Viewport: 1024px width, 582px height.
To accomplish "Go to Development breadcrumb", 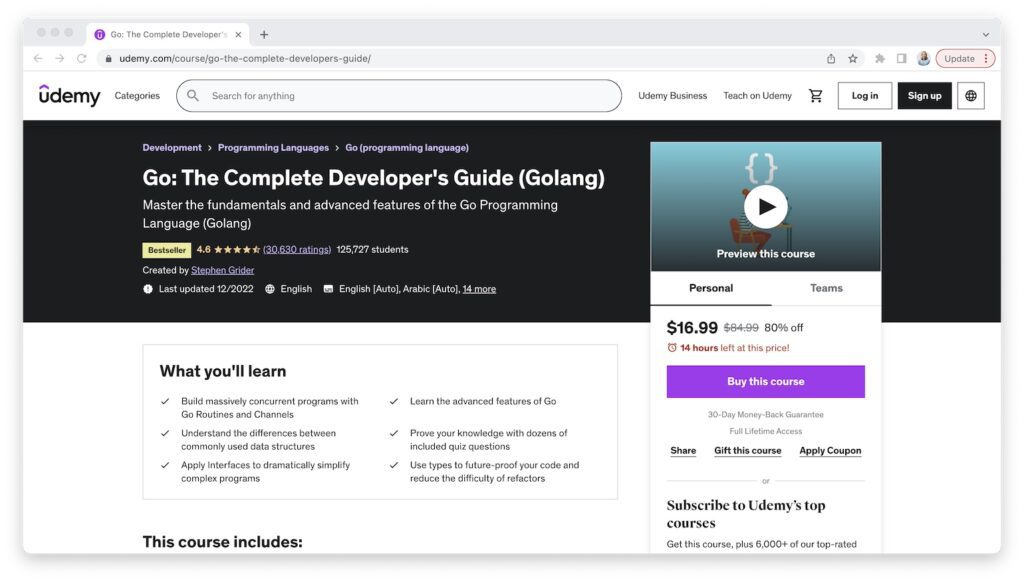I will (172, 148).
